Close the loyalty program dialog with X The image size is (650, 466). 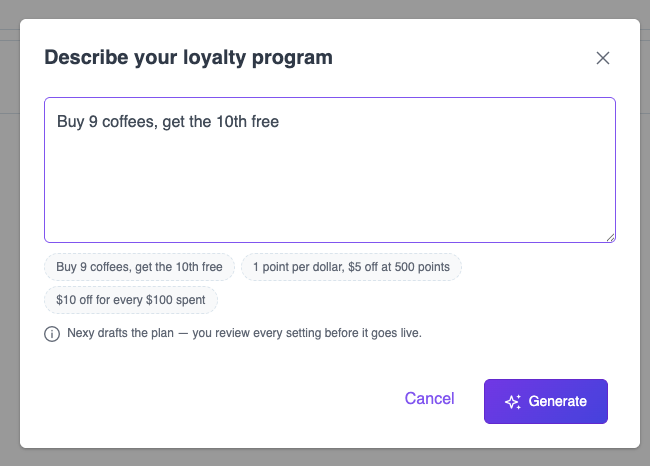[603, 58]
